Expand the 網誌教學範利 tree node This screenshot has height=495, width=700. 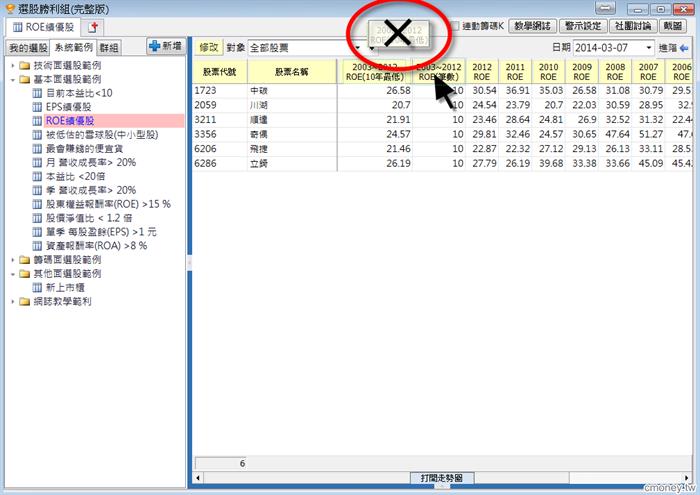(x=13, y=302)
